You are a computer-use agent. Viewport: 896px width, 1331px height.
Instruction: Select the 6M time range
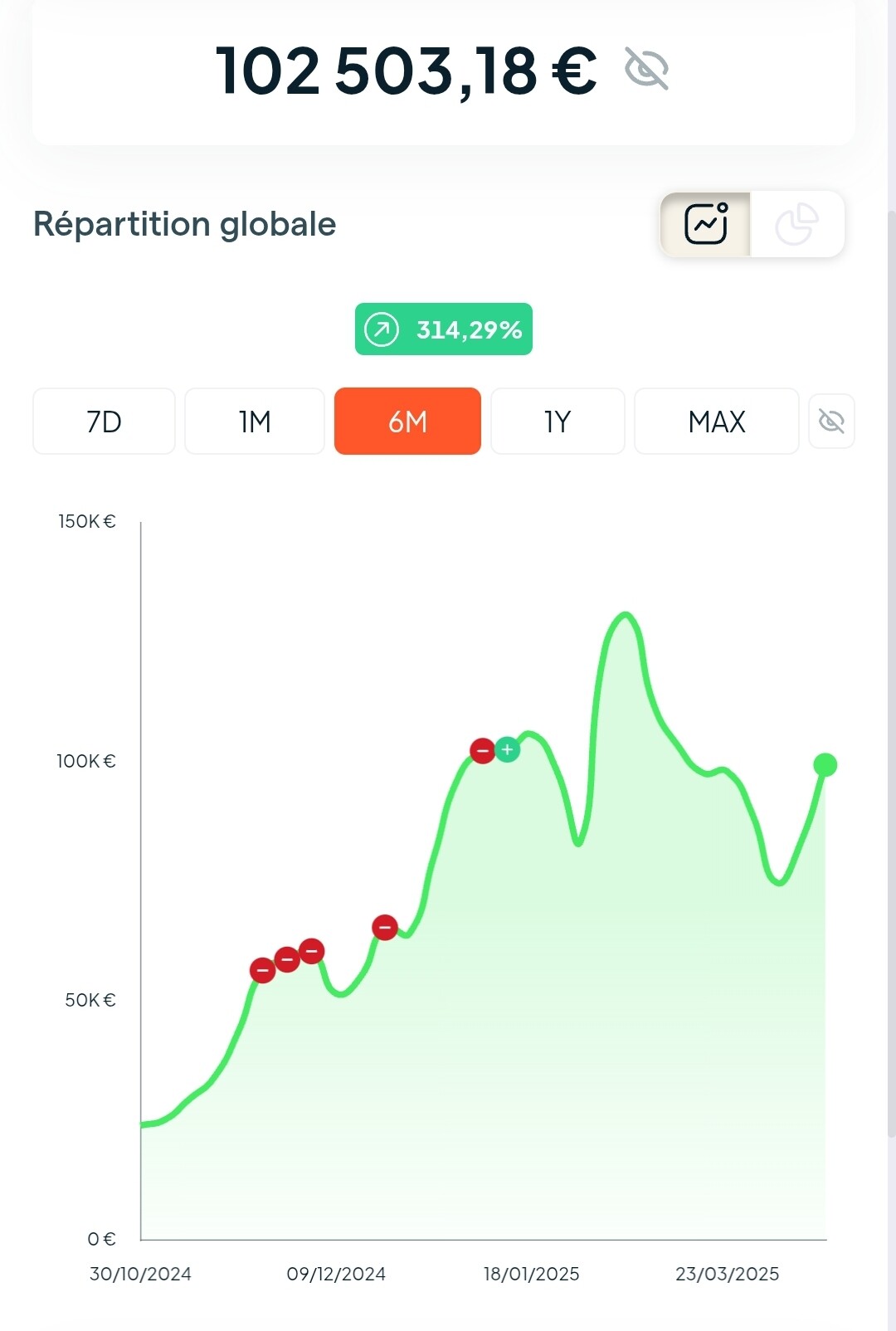coord(407,422)
